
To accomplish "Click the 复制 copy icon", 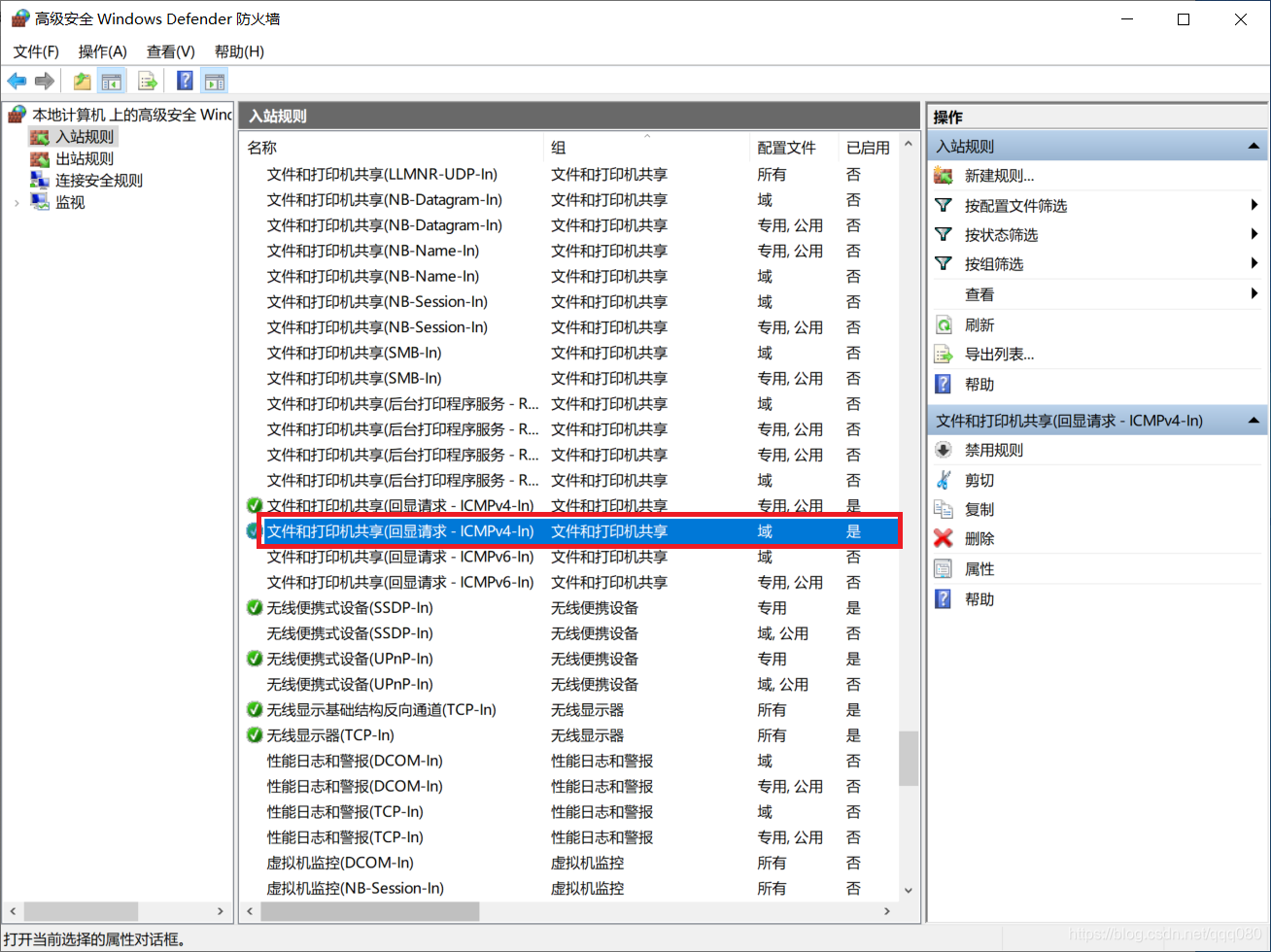I will click(944, 508).
